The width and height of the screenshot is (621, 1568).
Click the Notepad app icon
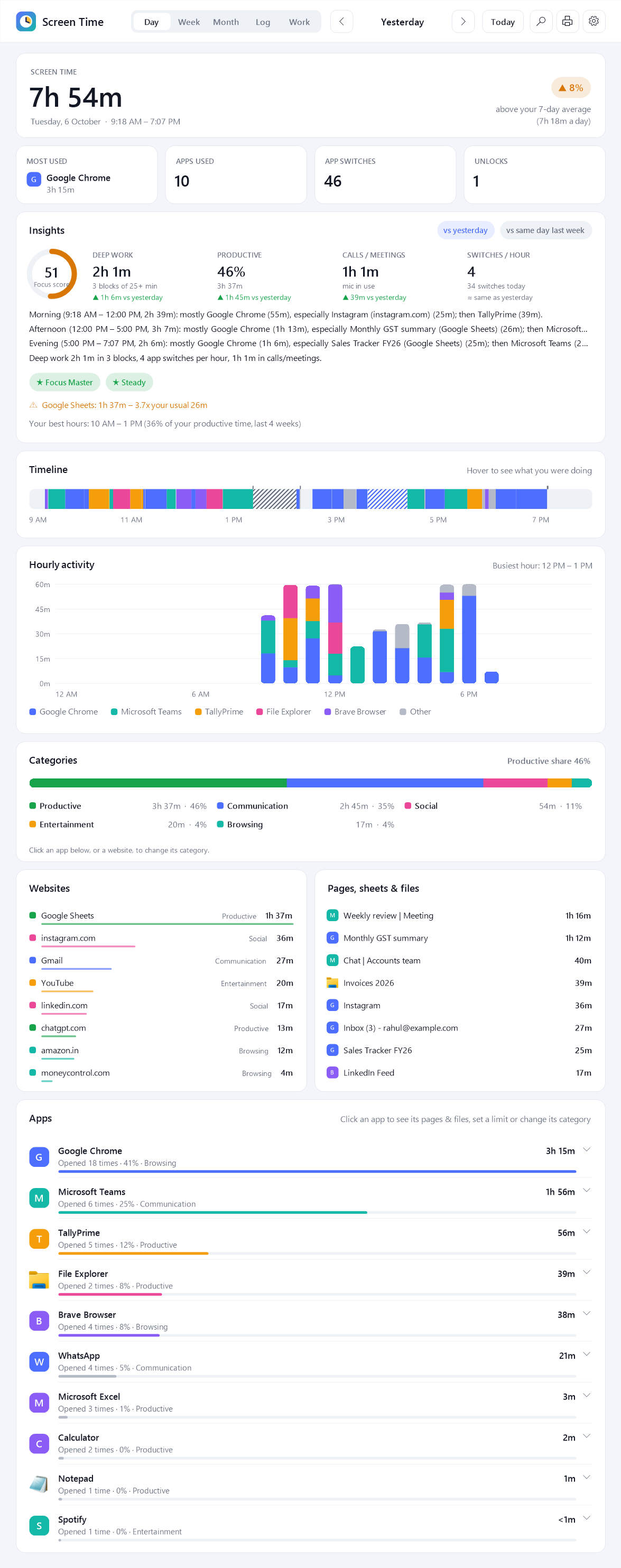39,1484
